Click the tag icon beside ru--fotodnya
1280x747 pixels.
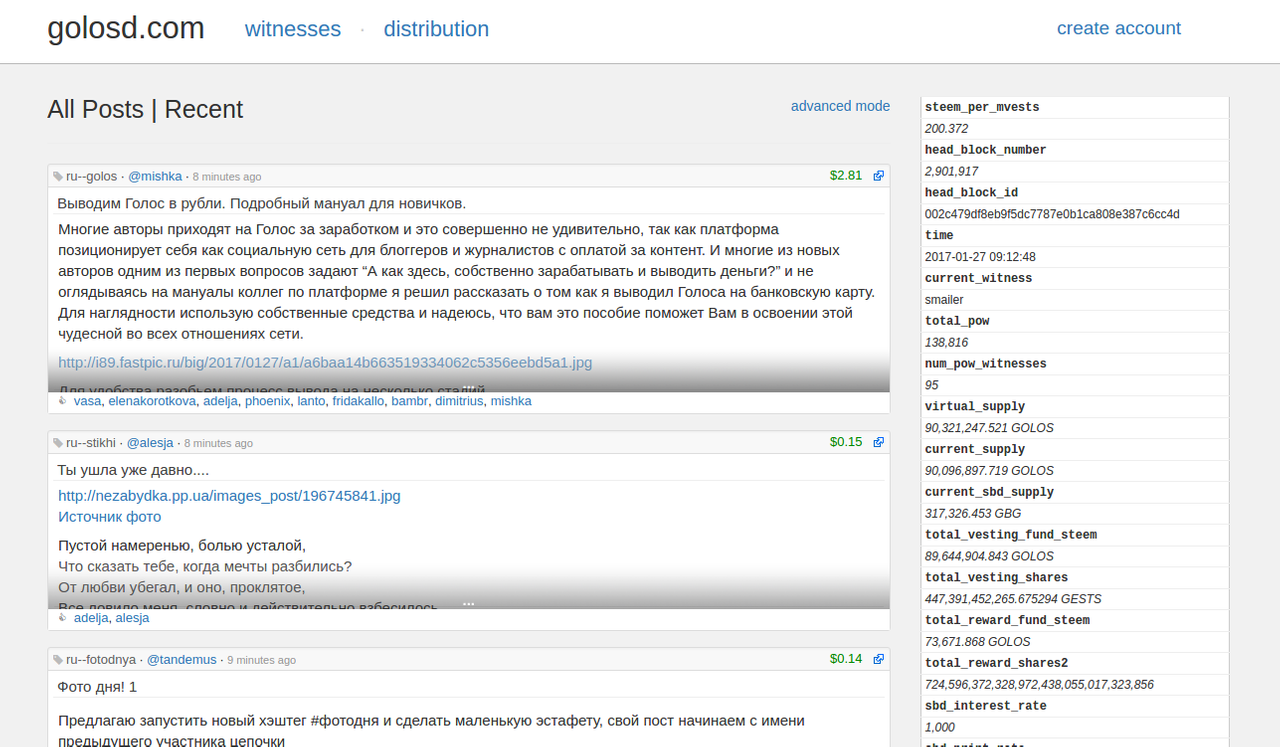click(58, 660)
